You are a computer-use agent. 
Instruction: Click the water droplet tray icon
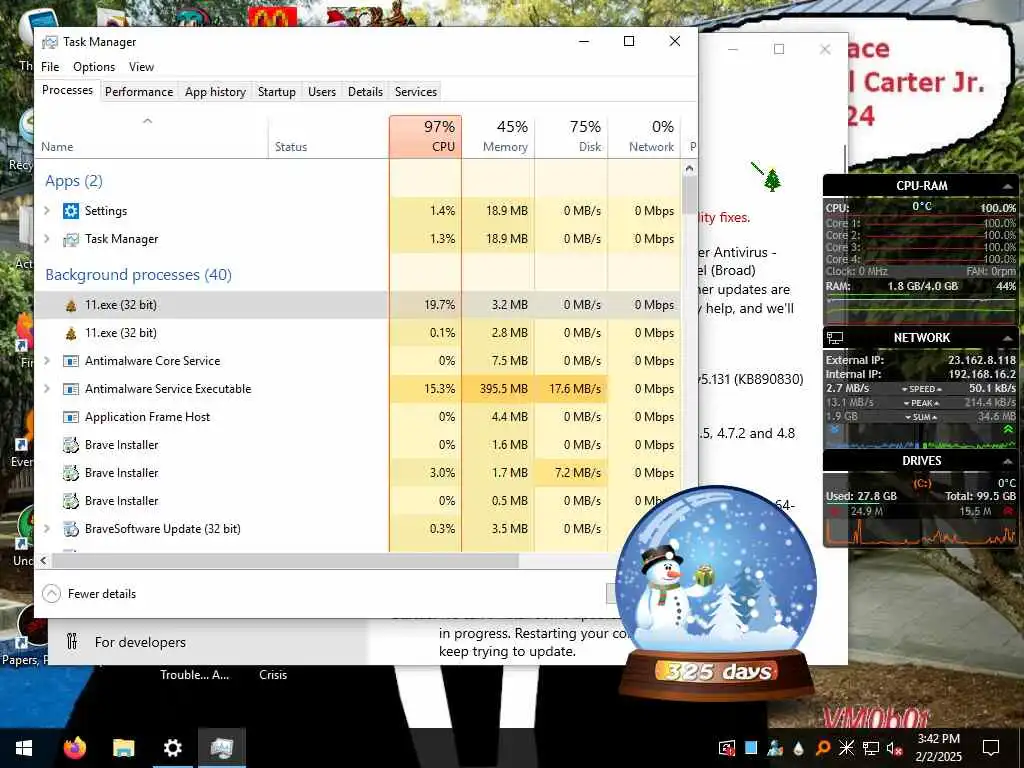pyautogui.click(x=798, y=748)
